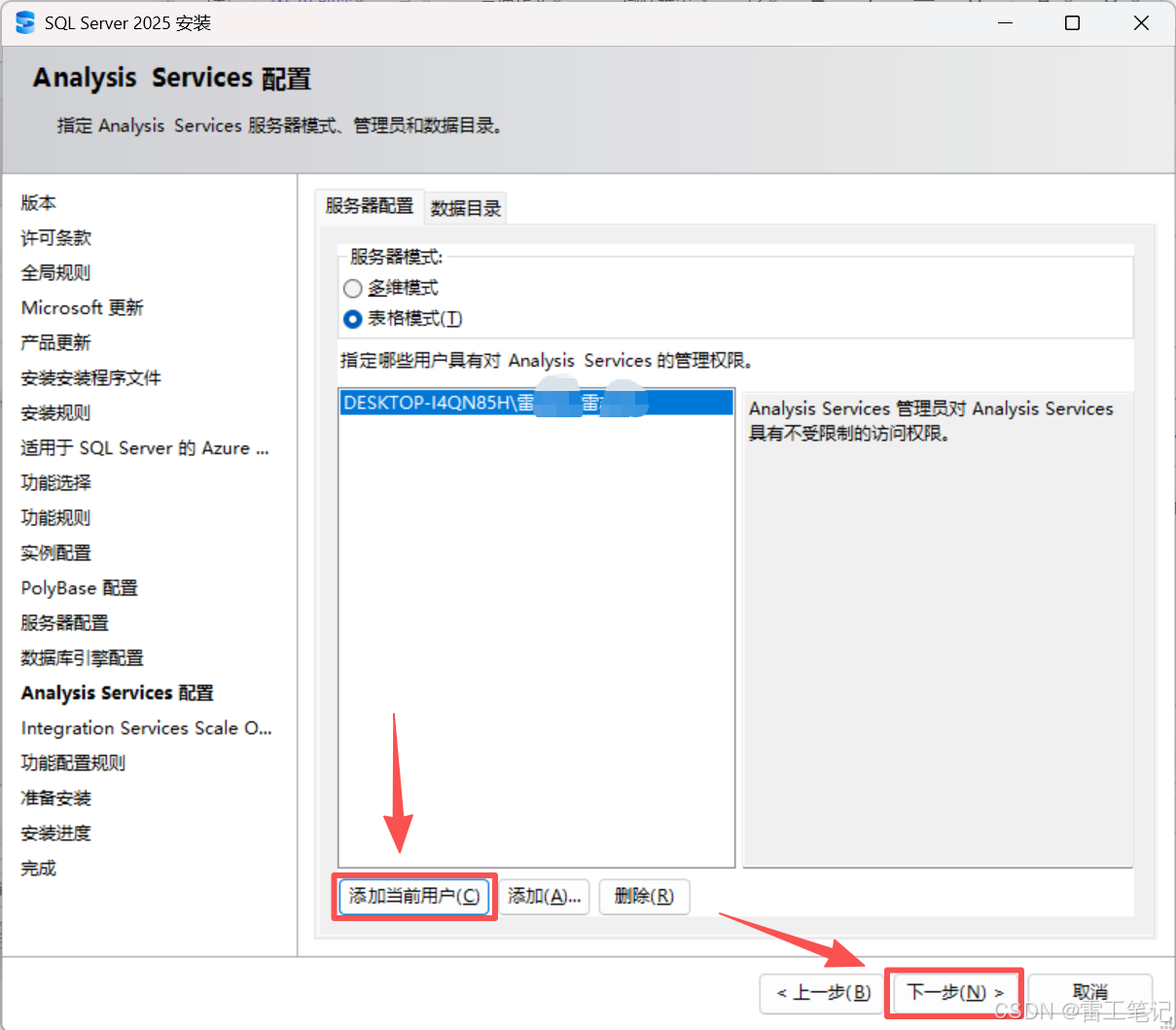
Task: Click 安装进度 in the step list
Action: pyautogui.click(x=56, y=833)
